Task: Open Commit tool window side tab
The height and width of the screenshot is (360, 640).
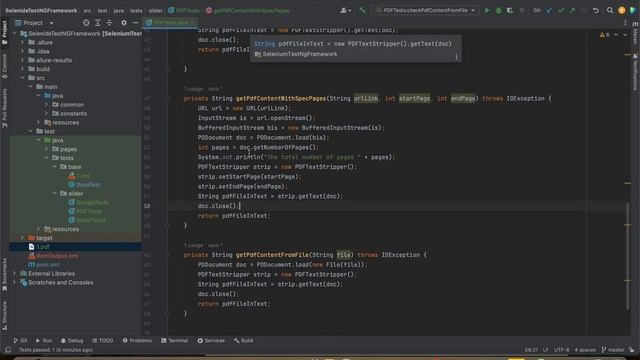Action: (x=4, y=65)
